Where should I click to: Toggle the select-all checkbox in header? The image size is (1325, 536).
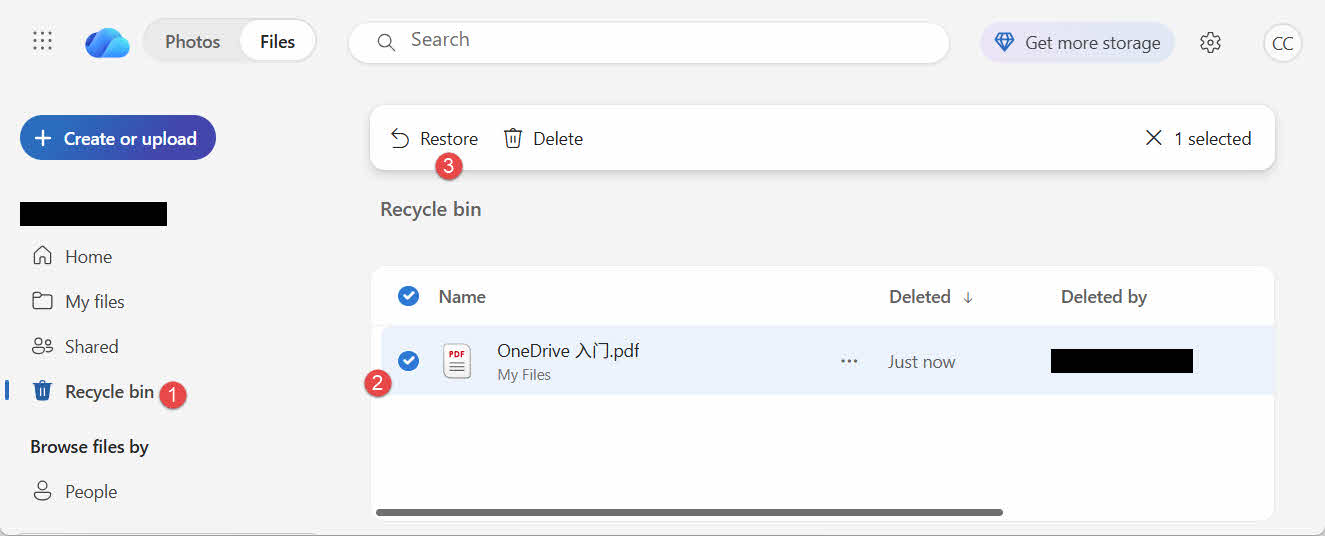click(408, 296)
